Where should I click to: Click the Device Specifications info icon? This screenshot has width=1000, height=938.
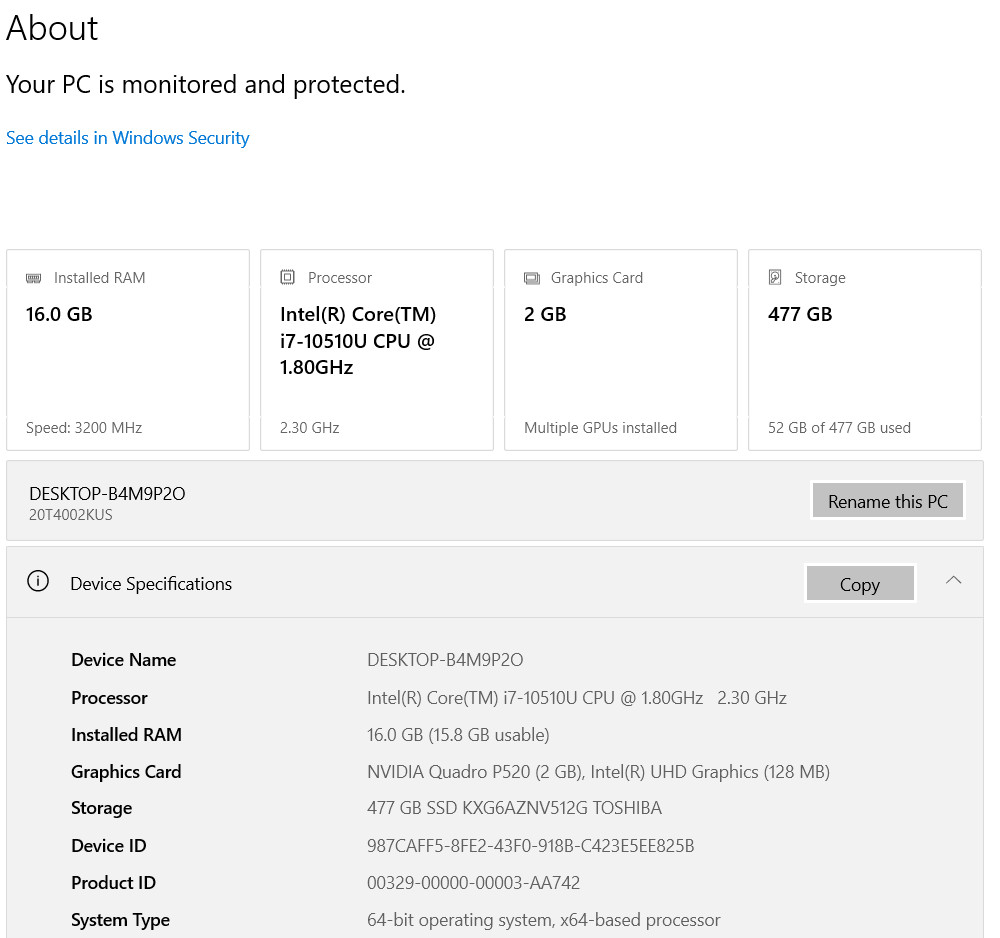(x=38, y=582)
